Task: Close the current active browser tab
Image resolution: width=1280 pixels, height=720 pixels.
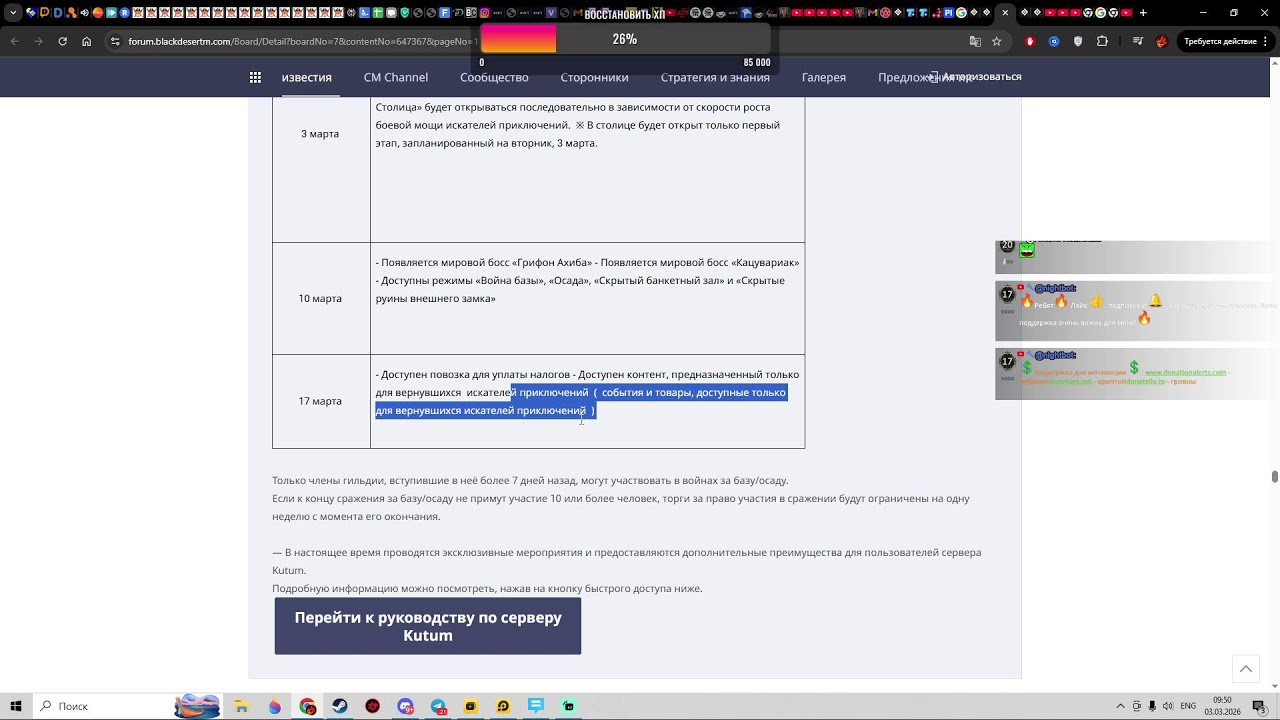Action: click(x=1005, y=13)
